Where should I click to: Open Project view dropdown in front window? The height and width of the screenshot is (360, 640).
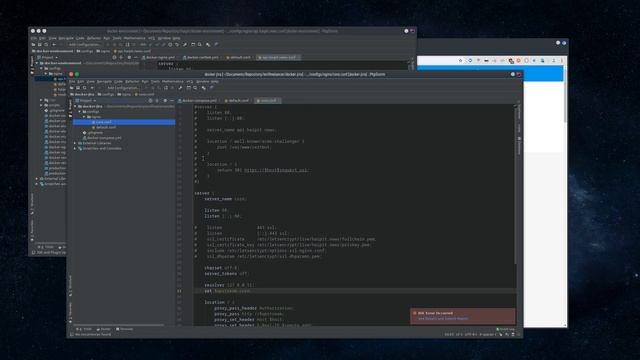pyautogui.click(x=86, y=100)
